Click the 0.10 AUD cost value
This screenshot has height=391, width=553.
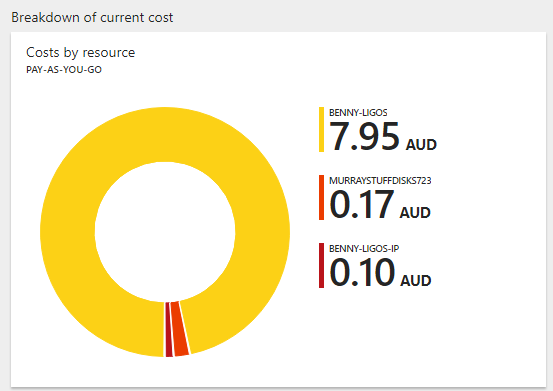(380, 273)
